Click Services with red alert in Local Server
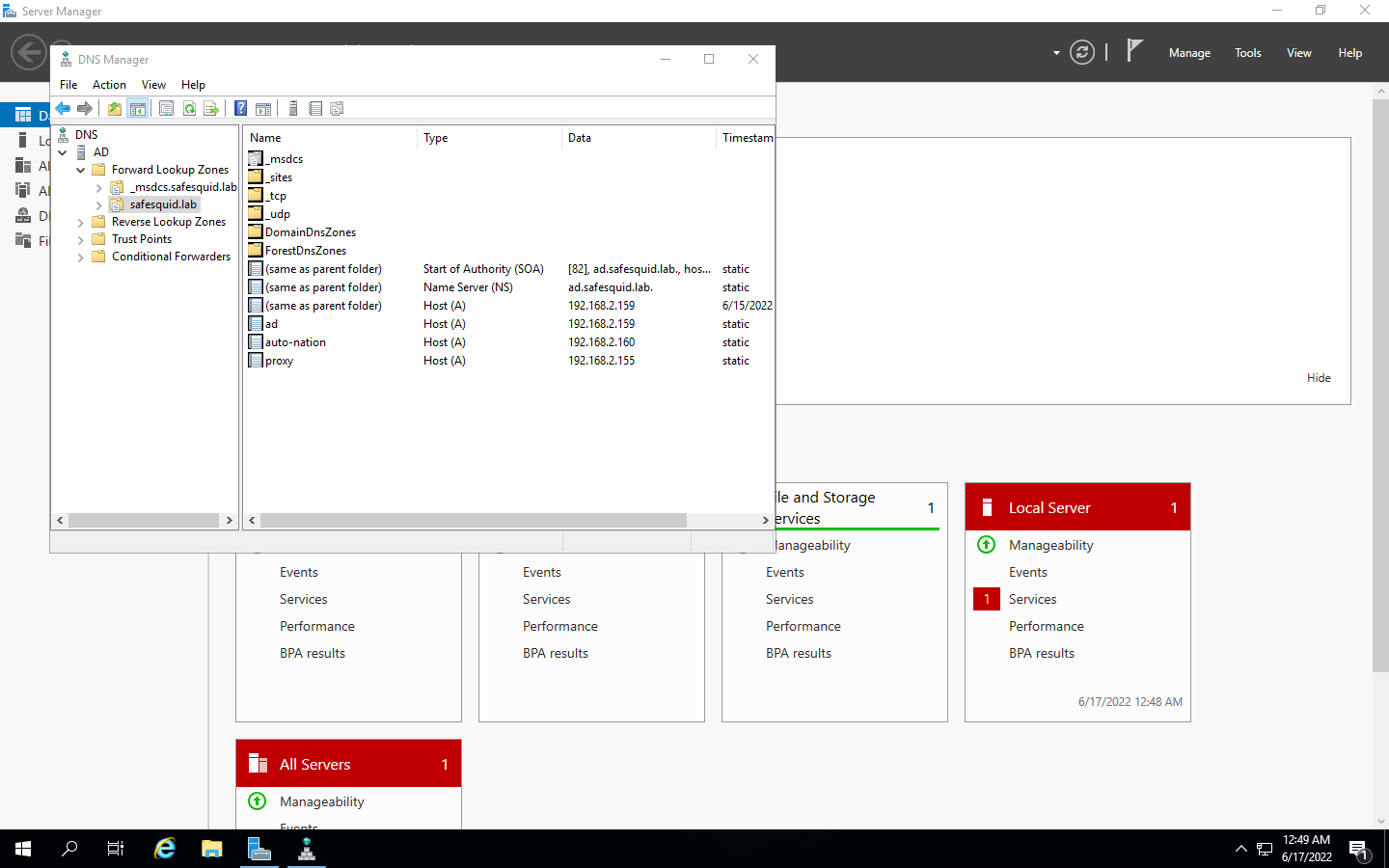This screenshot has width=1389, height=868. [1032, 599]
